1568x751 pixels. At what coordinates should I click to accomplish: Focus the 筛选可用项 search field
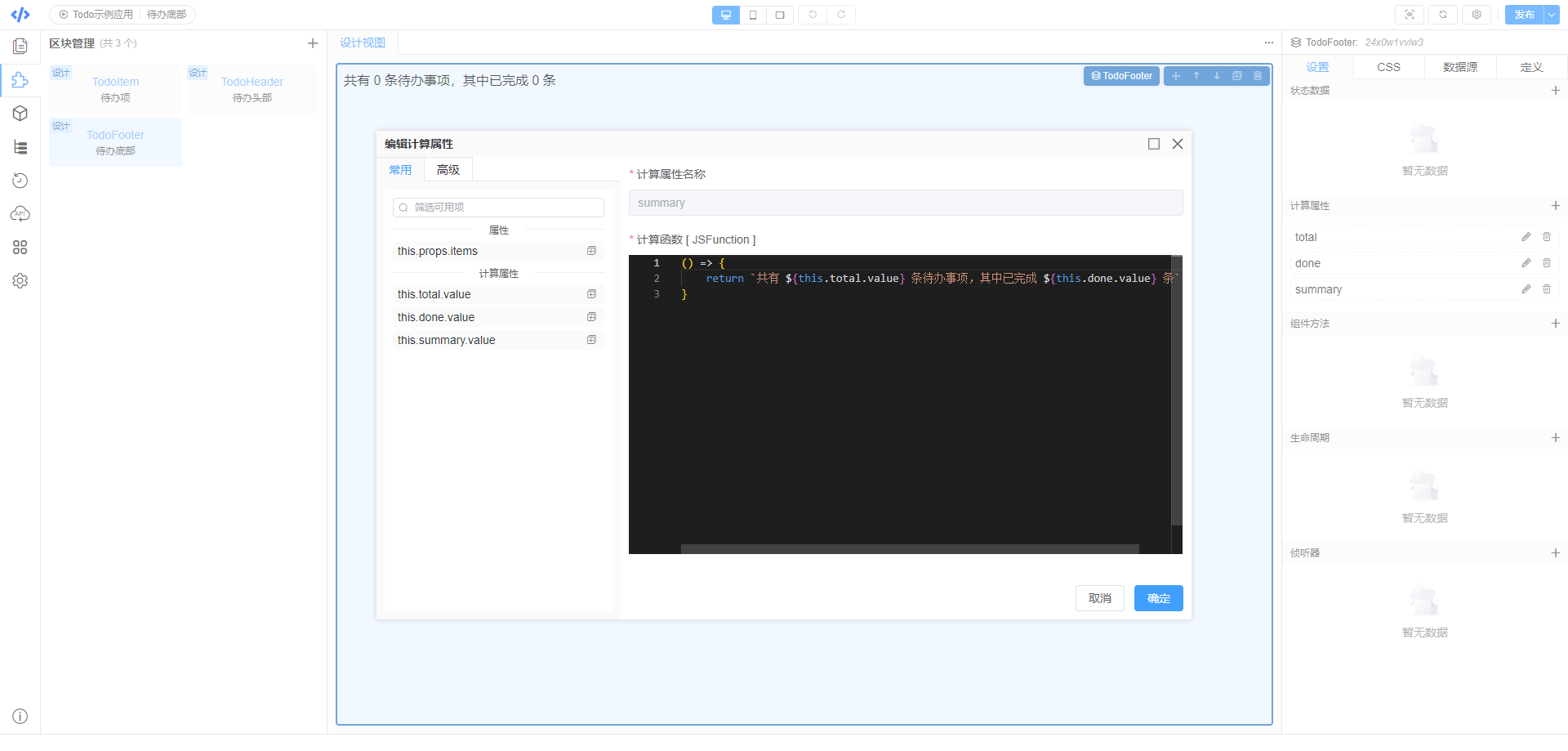498,208
